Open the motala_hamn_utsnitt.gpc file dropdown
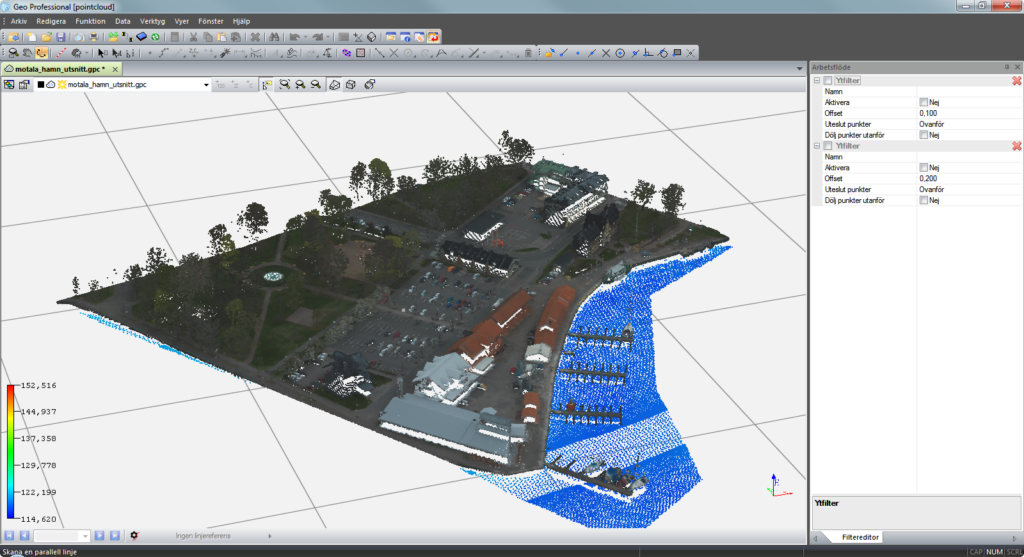This screenshot has width=1024, height=557. 206,85
